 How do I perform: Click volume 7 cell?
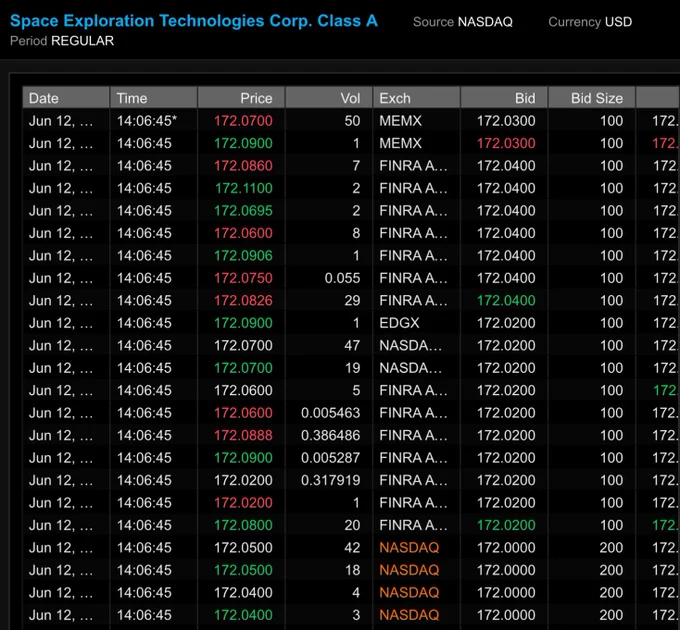[x=356, y=166]
